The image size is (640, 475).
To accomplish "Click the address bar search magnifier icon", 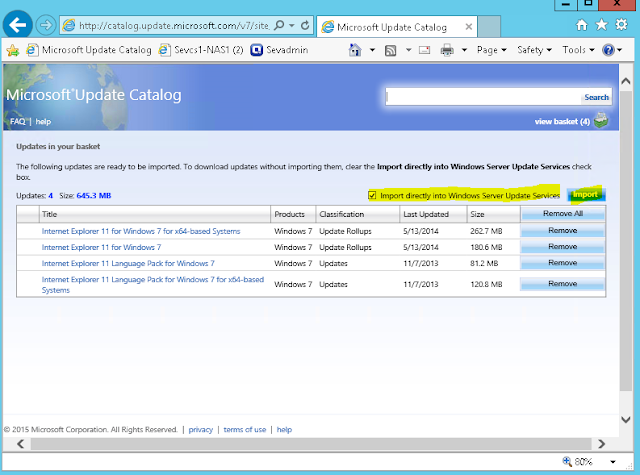I will click(279, 25).
